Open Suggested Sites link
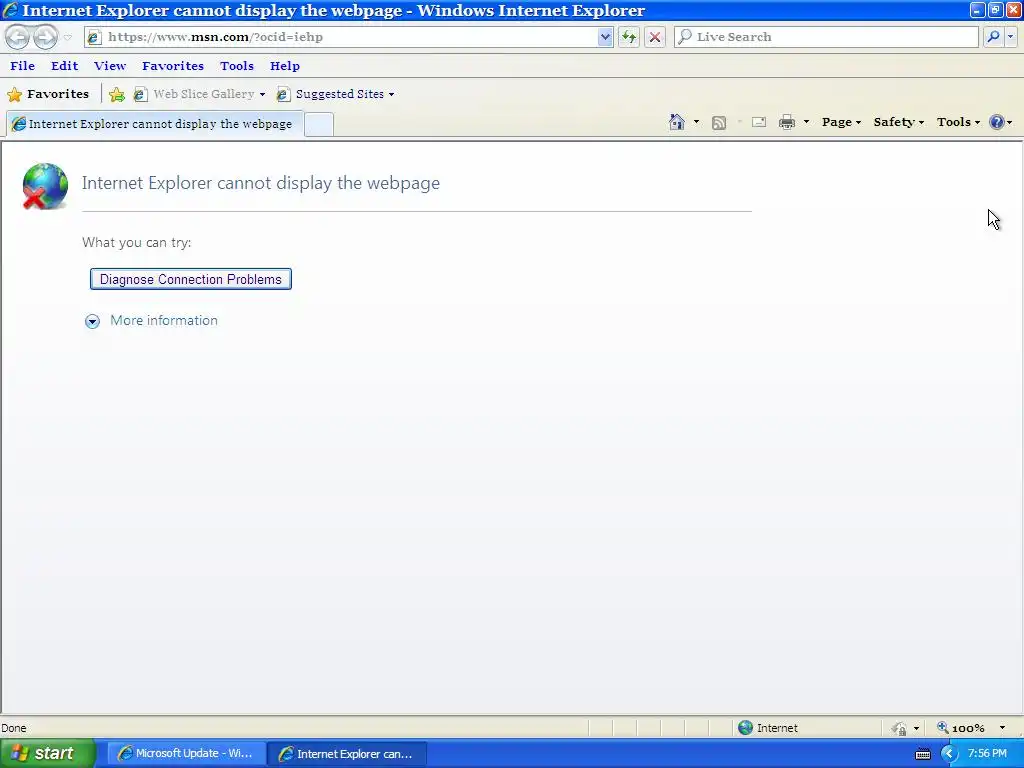This screenshot has width=1024, height=768. [335, 94]
